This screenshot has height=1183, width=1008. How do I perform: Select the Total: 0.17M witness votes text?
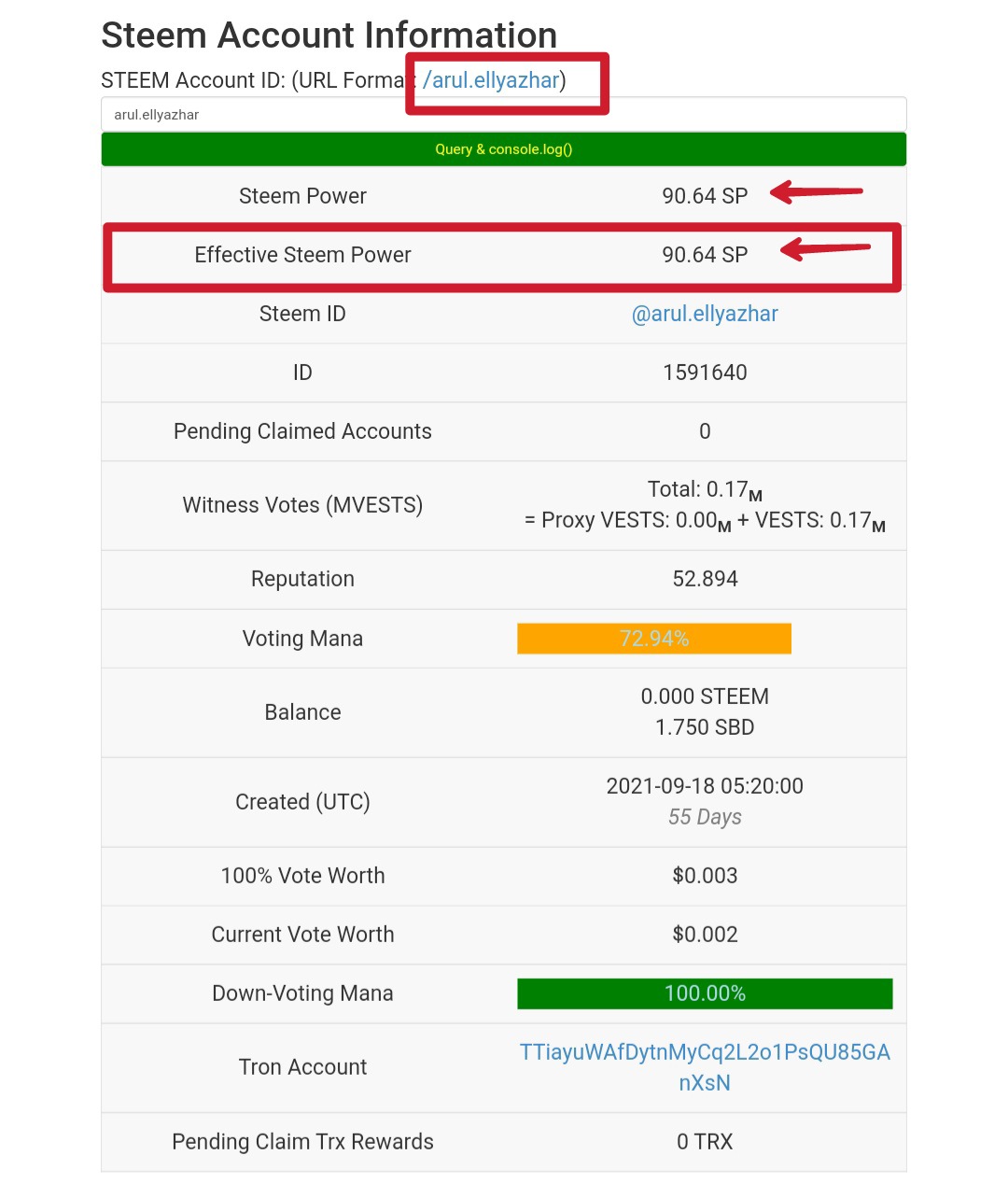(x=705, y=490)
